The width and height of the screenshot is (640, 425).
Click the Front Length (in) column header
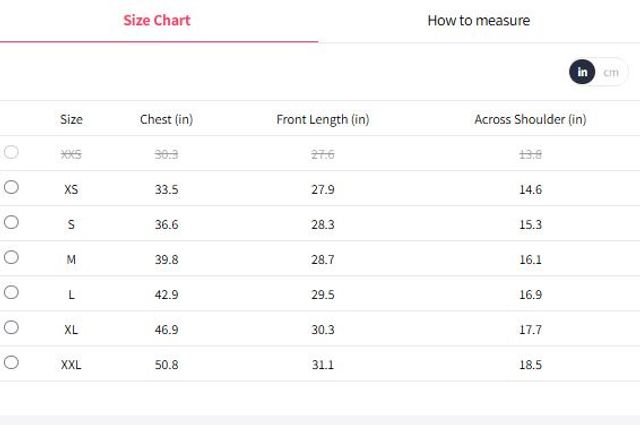tap(322, 120)
